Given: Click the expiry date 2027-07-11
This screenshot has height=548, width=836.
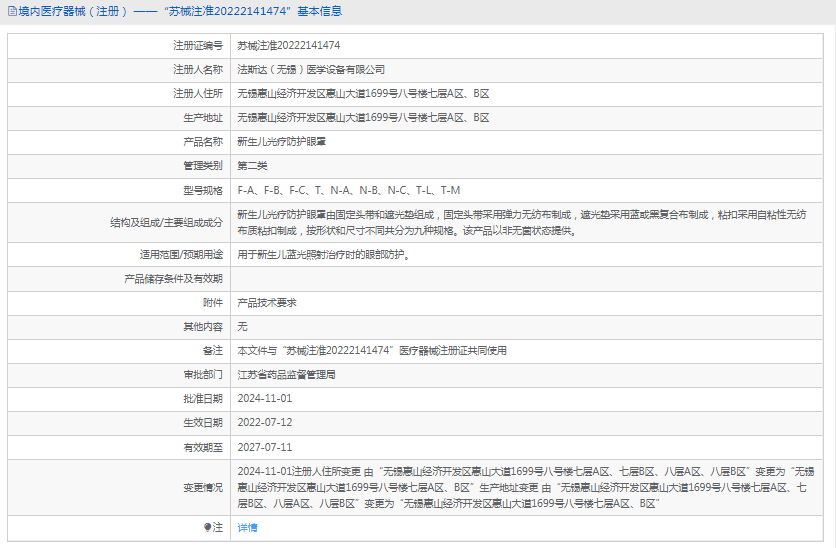Looking at the screenshot, I should [264, 447].
